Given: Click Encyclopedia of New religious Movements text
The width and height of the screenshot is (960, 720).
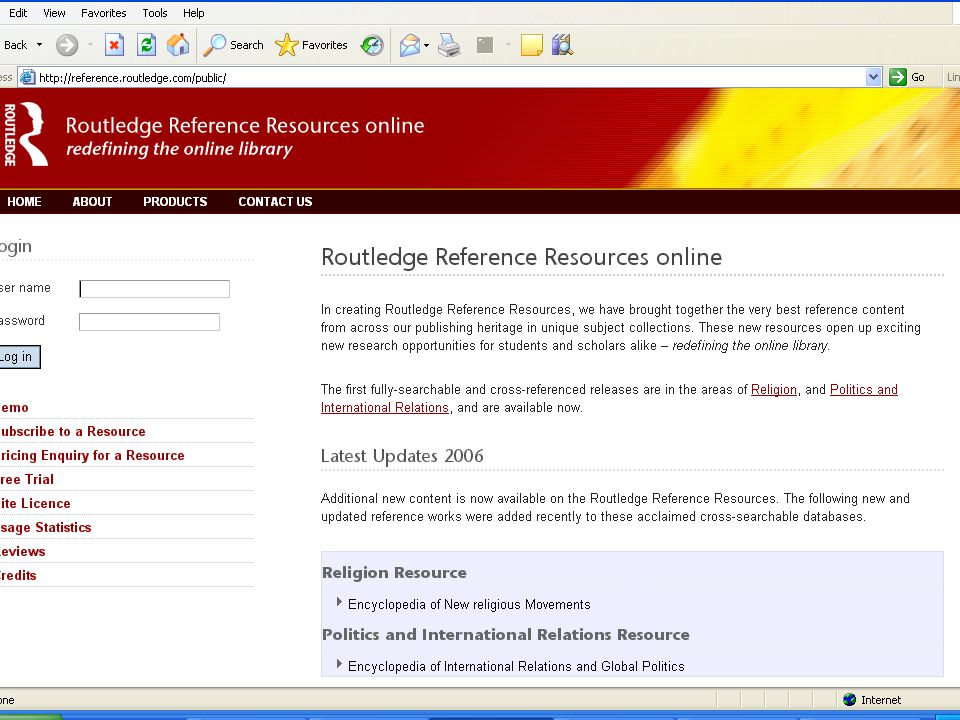Looking at the screenshot, I should (x=469, y=605).
